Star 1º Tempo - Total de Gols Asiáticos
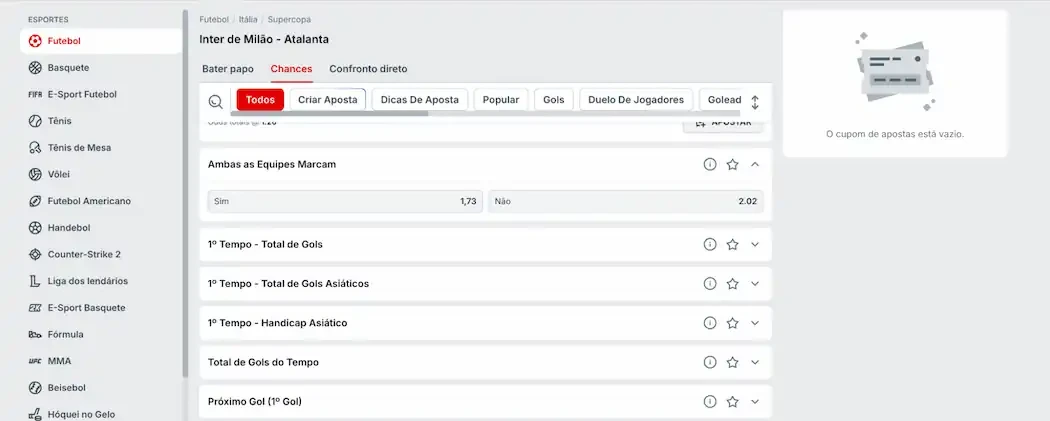The width and height of the screenshot is (1050, 421). coord(733,284)
